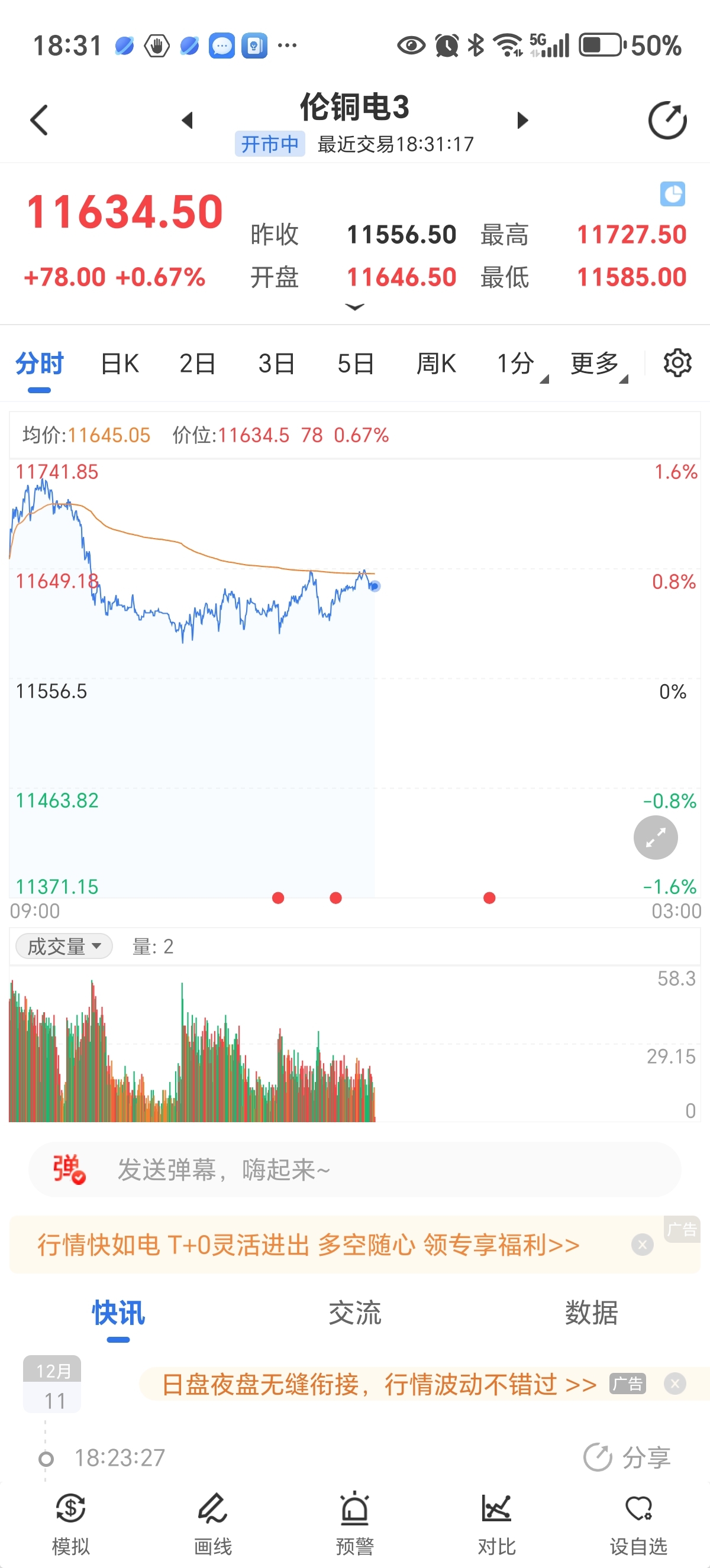Tap the back arrow icon

pyautogui.click(x=40, y=120)
